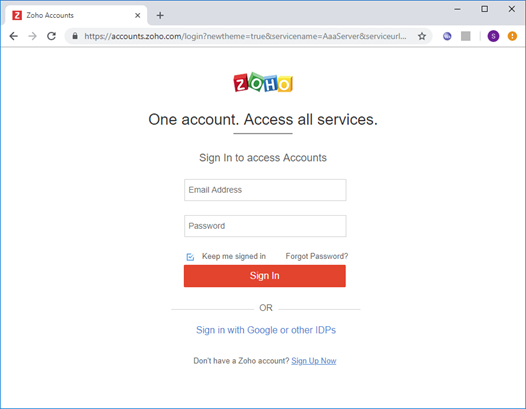The width and height of the screenshot is (526, 409).
Task: Click the browser forward arrow
Action: tap(33, 36)
